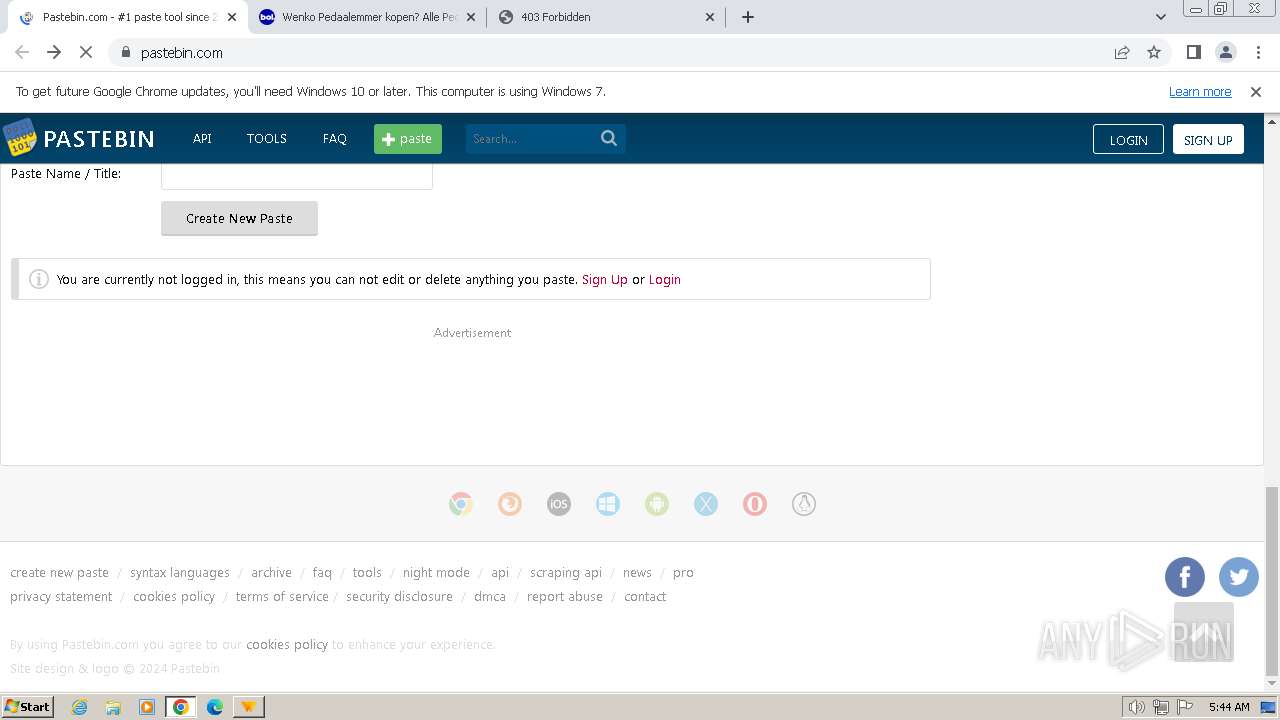Click the share page icon in address bar

click(x=1122, y=52)
